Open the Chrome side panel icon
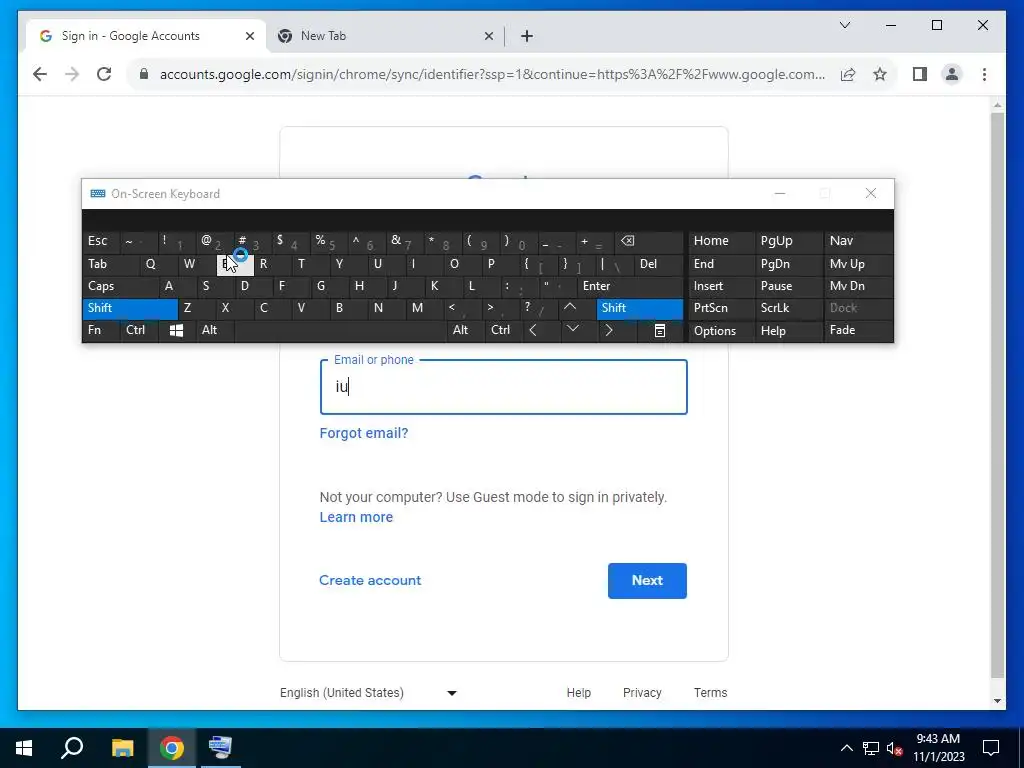 point(920,74)
